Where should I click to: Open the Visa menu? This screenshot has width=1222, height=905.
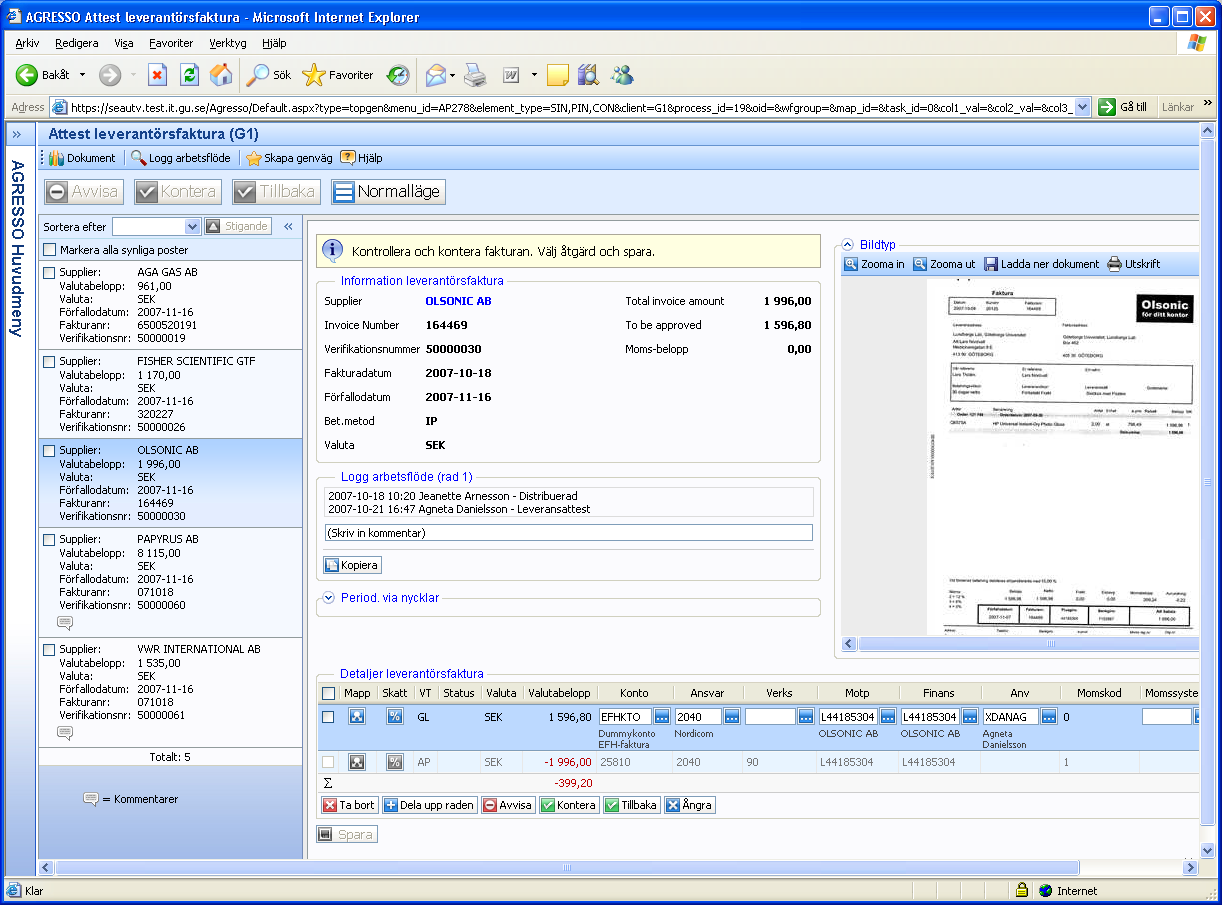(x=124, y=43)
